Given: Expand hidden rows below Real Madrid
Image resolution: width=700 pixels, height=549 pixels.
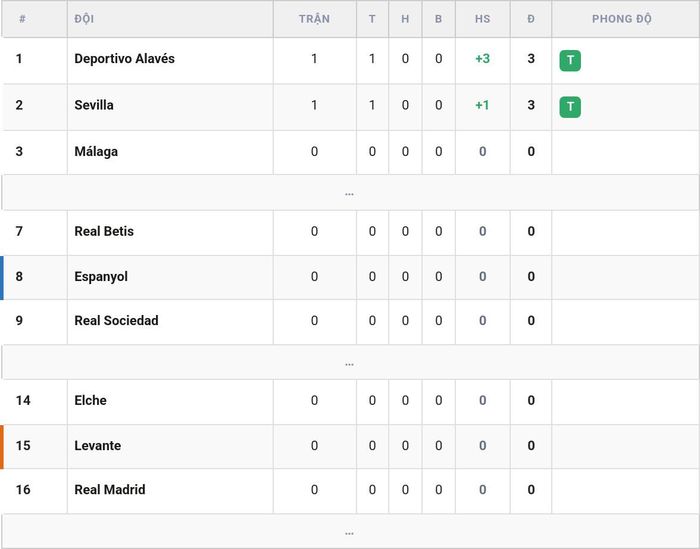Looking at the screenshot, I should tap(350, 532).
